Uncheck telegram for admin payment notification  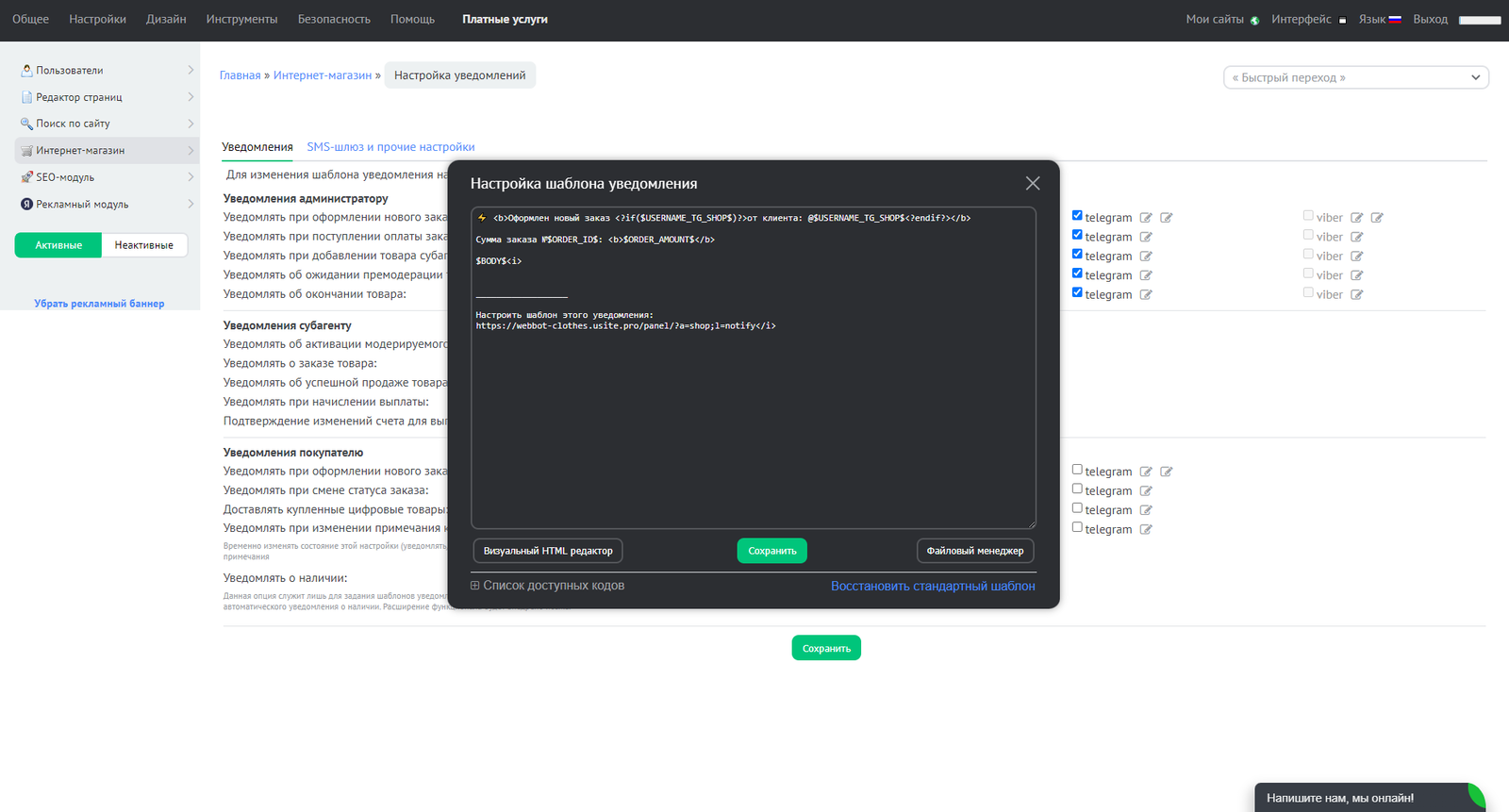point(1077,235)
